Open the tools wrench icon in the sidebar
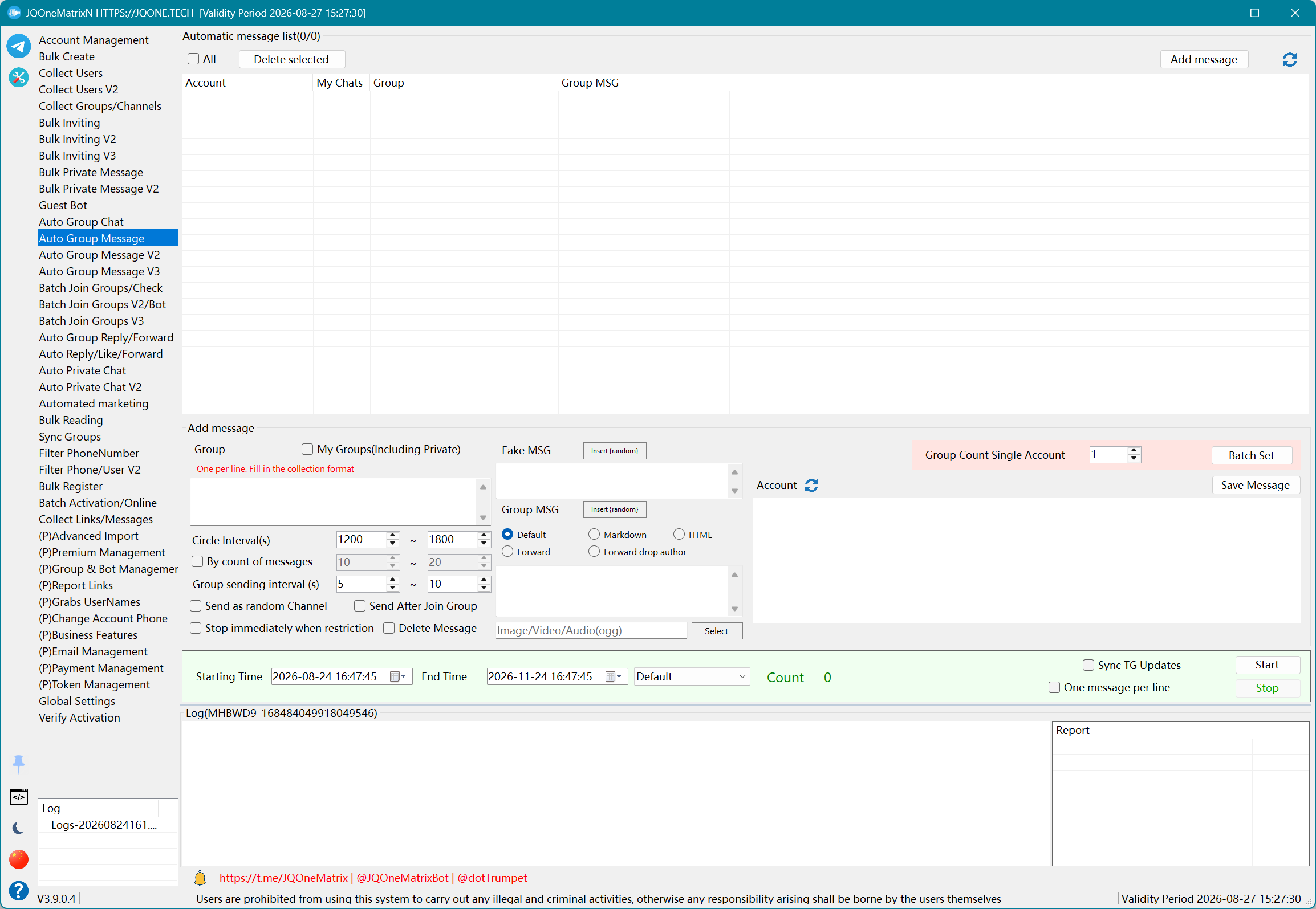1316x909 pixels. point(18,77)
